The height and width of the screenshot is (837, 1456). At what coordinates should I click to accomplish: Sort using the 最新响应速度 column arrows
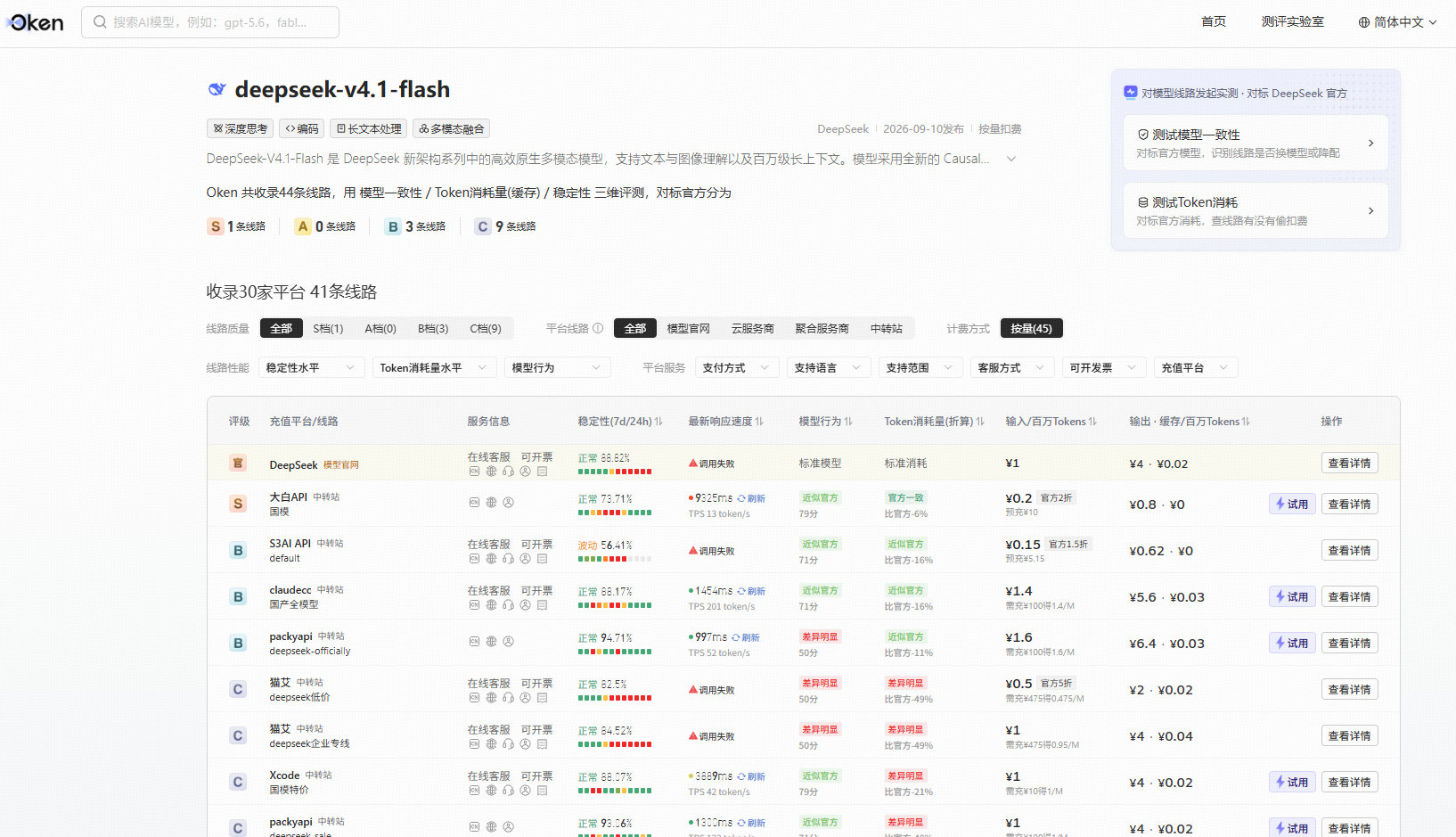tap(759, 422)
